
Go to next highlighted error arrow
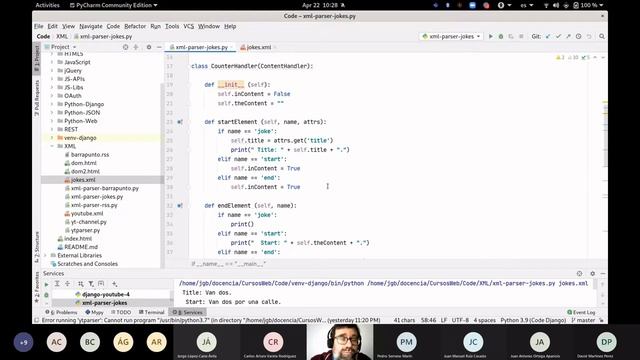click(603, 58)
